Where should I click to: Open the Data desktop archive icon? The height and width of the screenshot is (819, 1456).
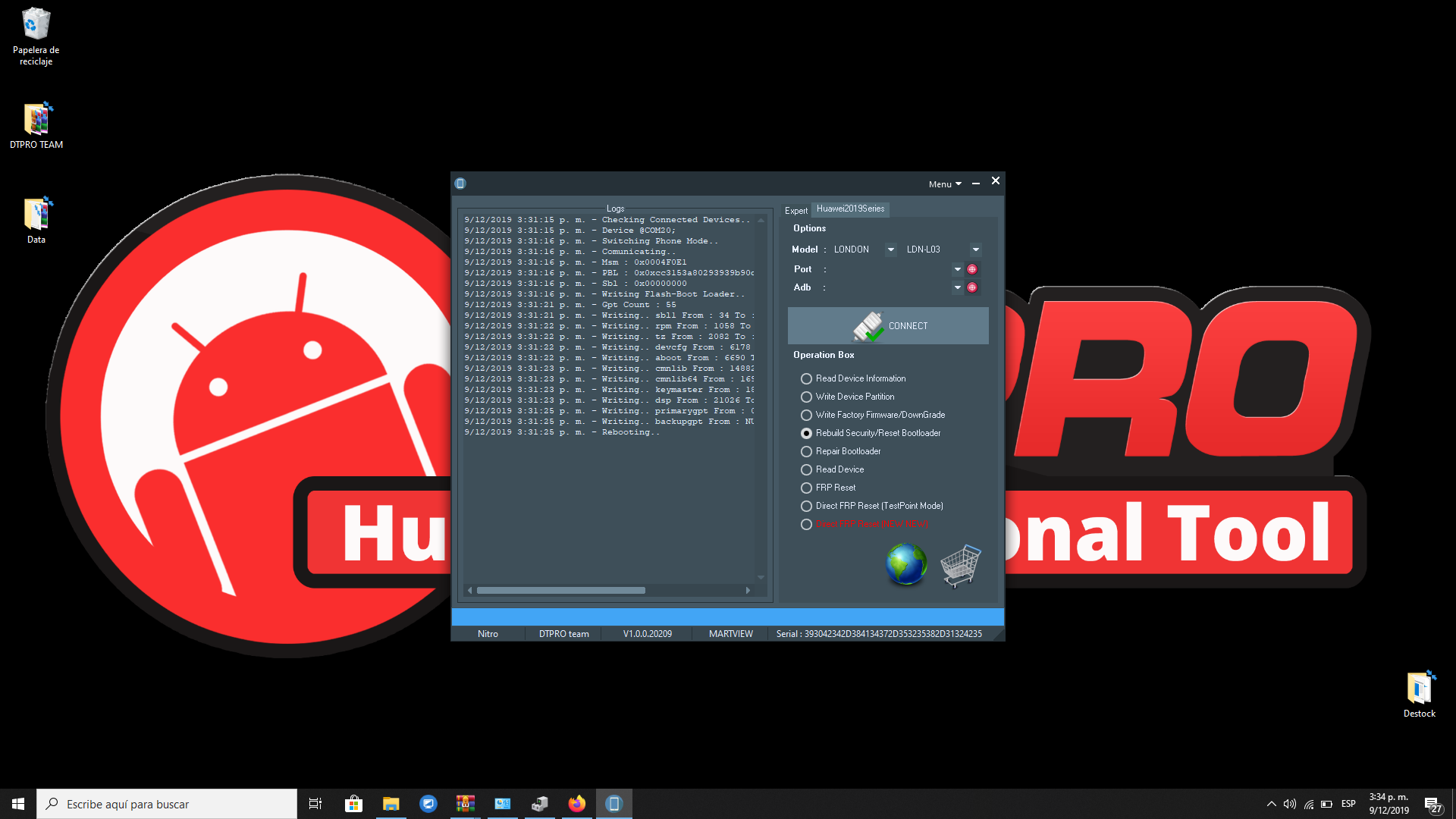[36, 221]
